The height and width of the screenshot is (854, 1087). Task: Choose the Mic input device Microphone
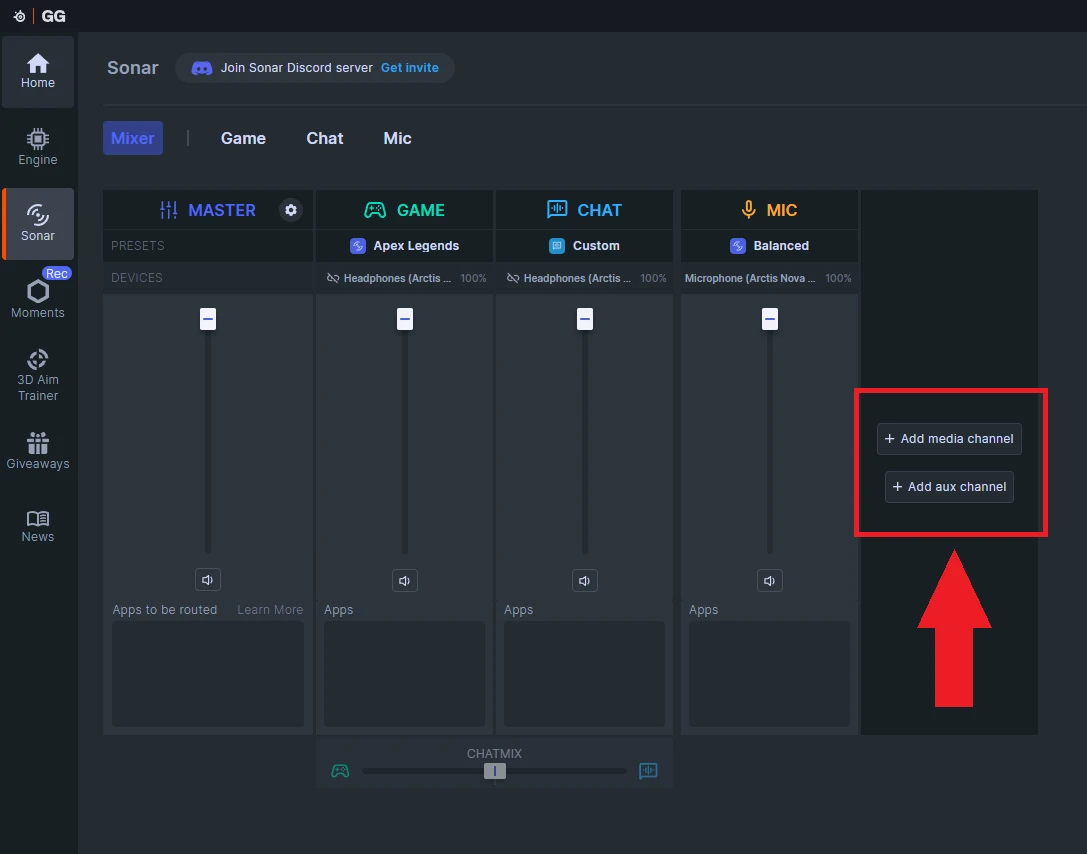[x=750, y=278]
